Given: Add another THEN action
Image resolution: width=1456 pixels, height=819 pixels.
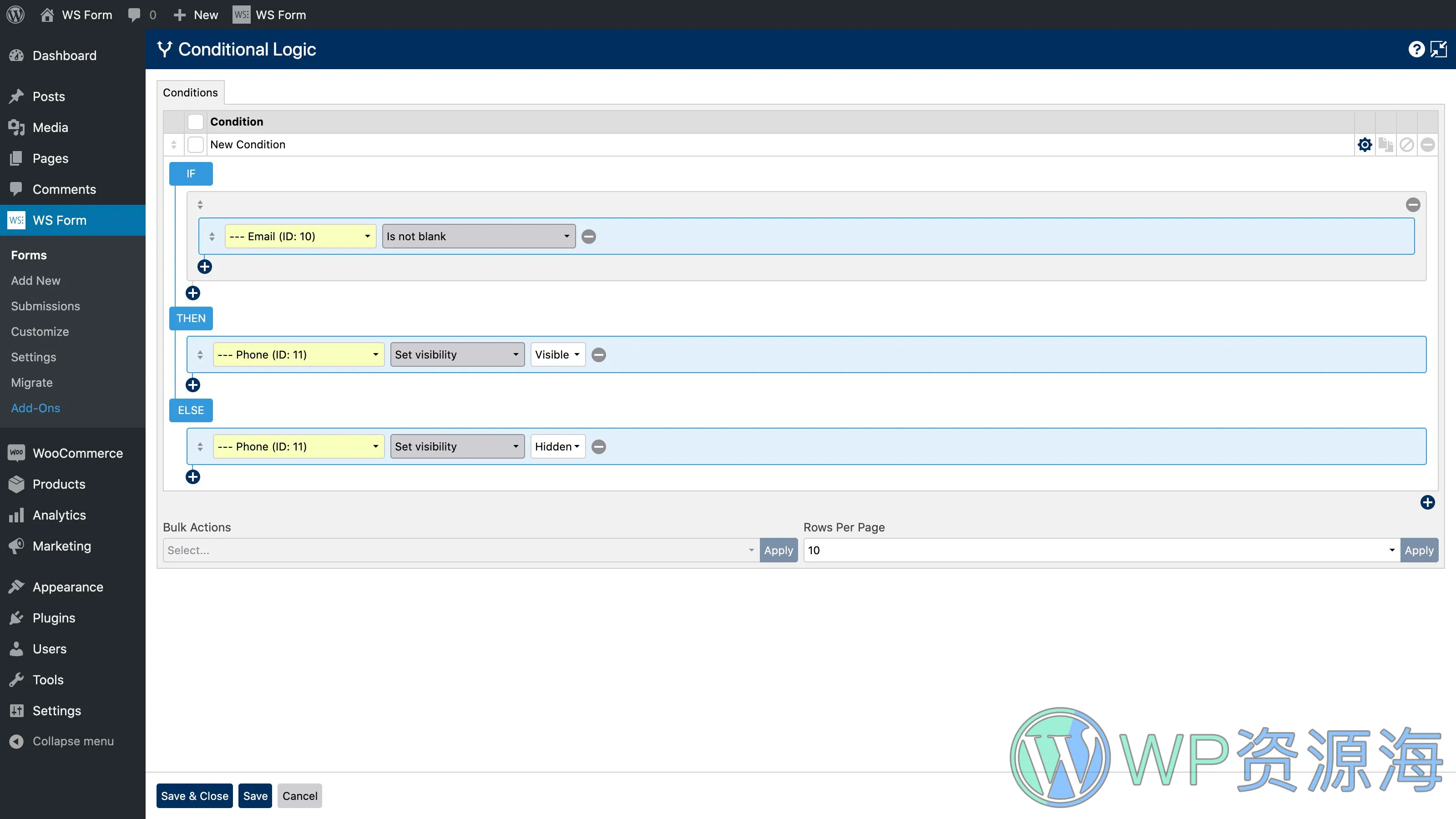Looking at the screenshot, I should pyautogui.click(x=193, y=385).
